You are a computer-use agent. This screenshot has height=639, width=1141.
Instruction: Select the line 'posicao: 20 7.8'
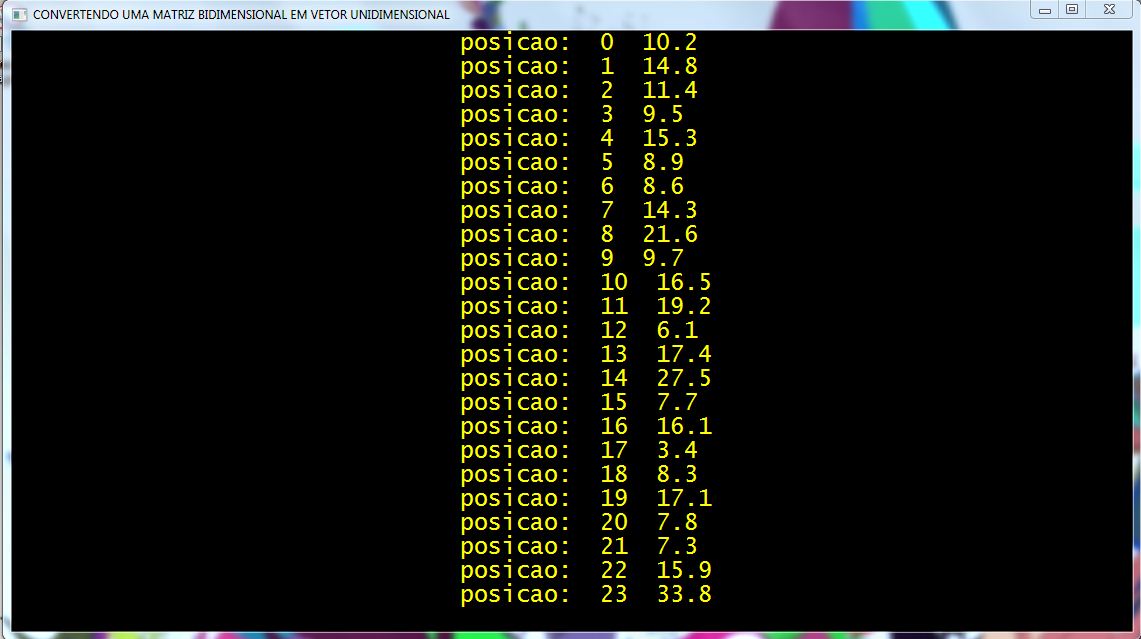point(579,523)
